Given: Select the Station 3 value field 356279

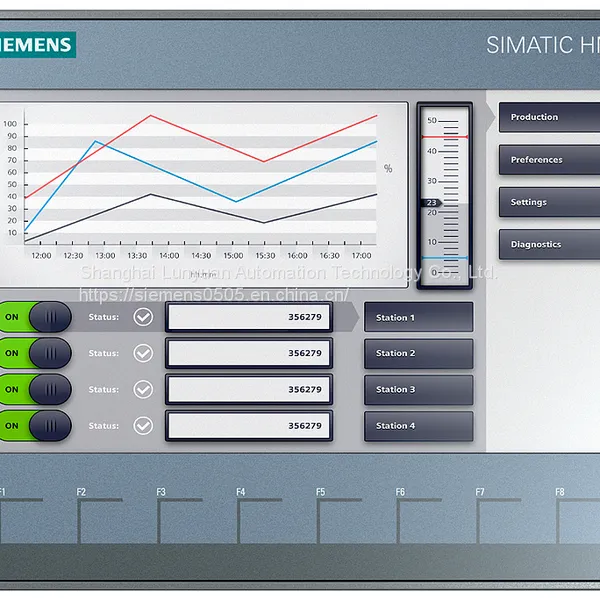Looking at the screenshot, I should pyautogui.click(x=249, y=390).
